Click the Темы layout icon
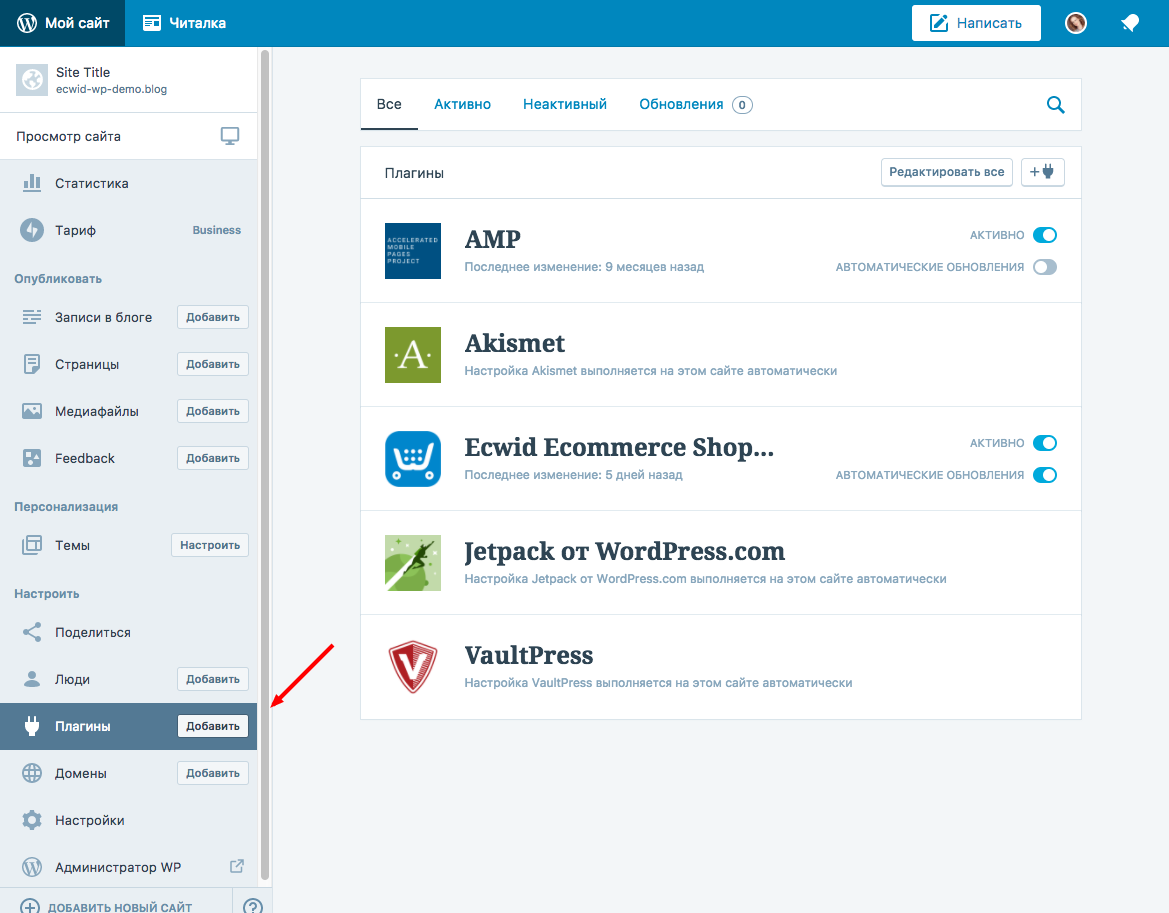The image size is (1169, 913). pyautogui.click(x=32, y=546)
